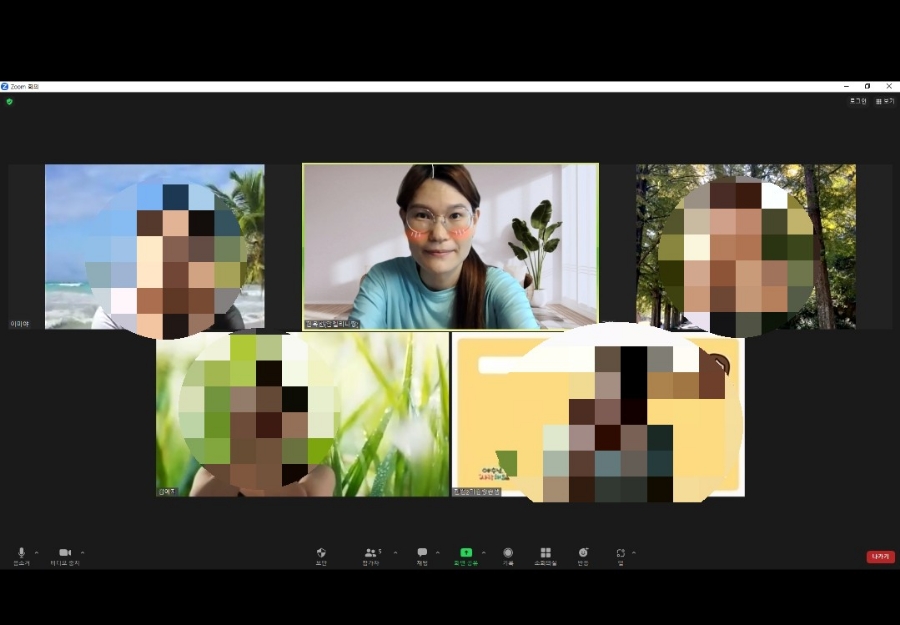
Task: Show green encryption shield meeting info
Action: [9, 102]
